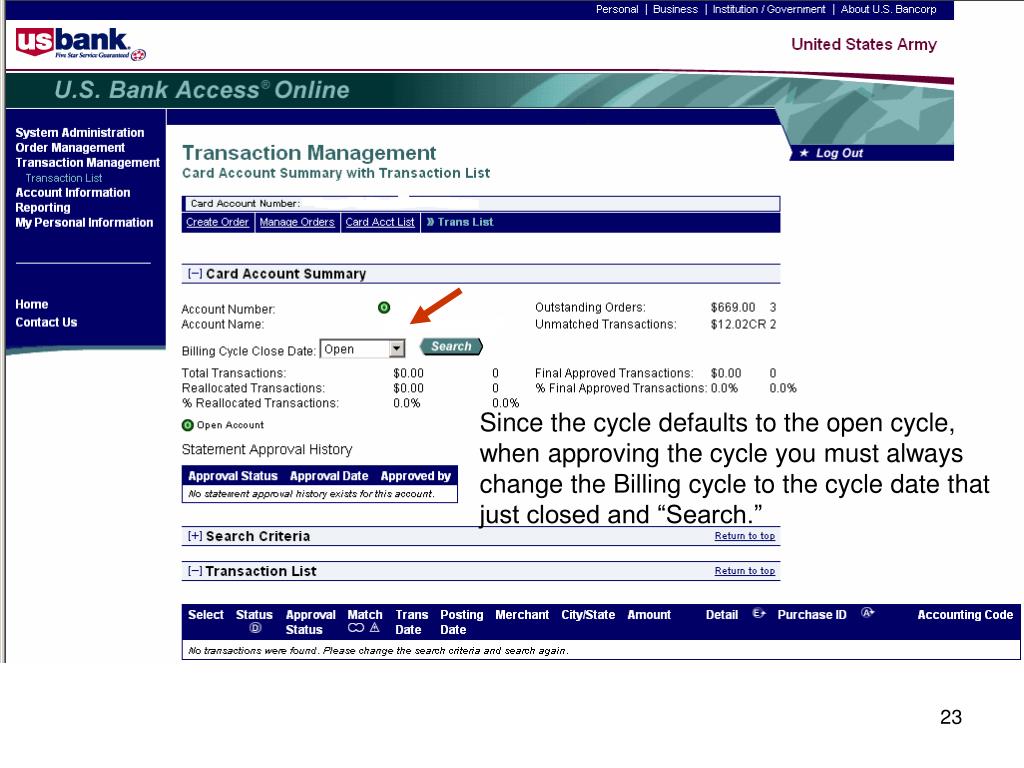Open My Personal Information menu
This screenshot has height=768, width=1024.
84,223
